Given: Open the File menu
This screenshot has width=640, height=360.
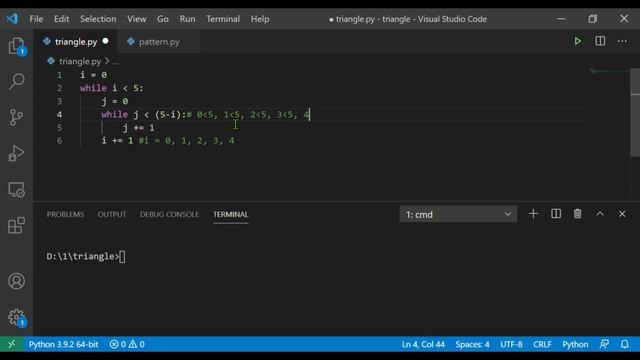Looking at the screenshot, I should [36, 19].
